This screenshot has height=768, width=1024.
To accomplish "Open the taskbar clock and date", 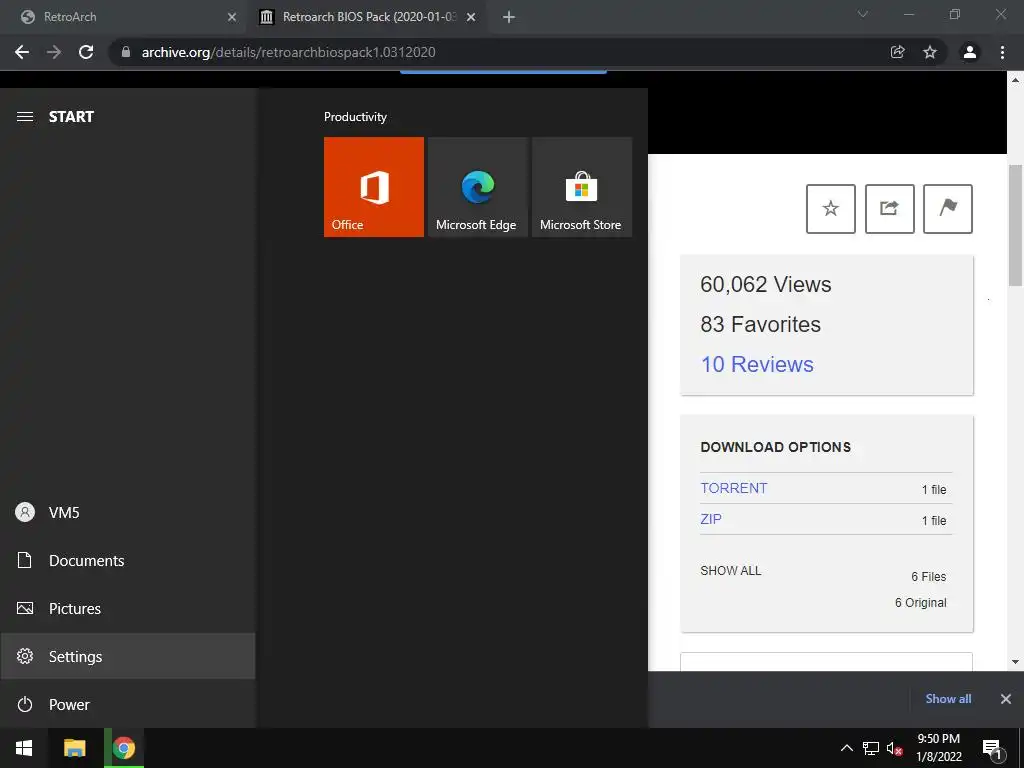I will coord(939,748).
